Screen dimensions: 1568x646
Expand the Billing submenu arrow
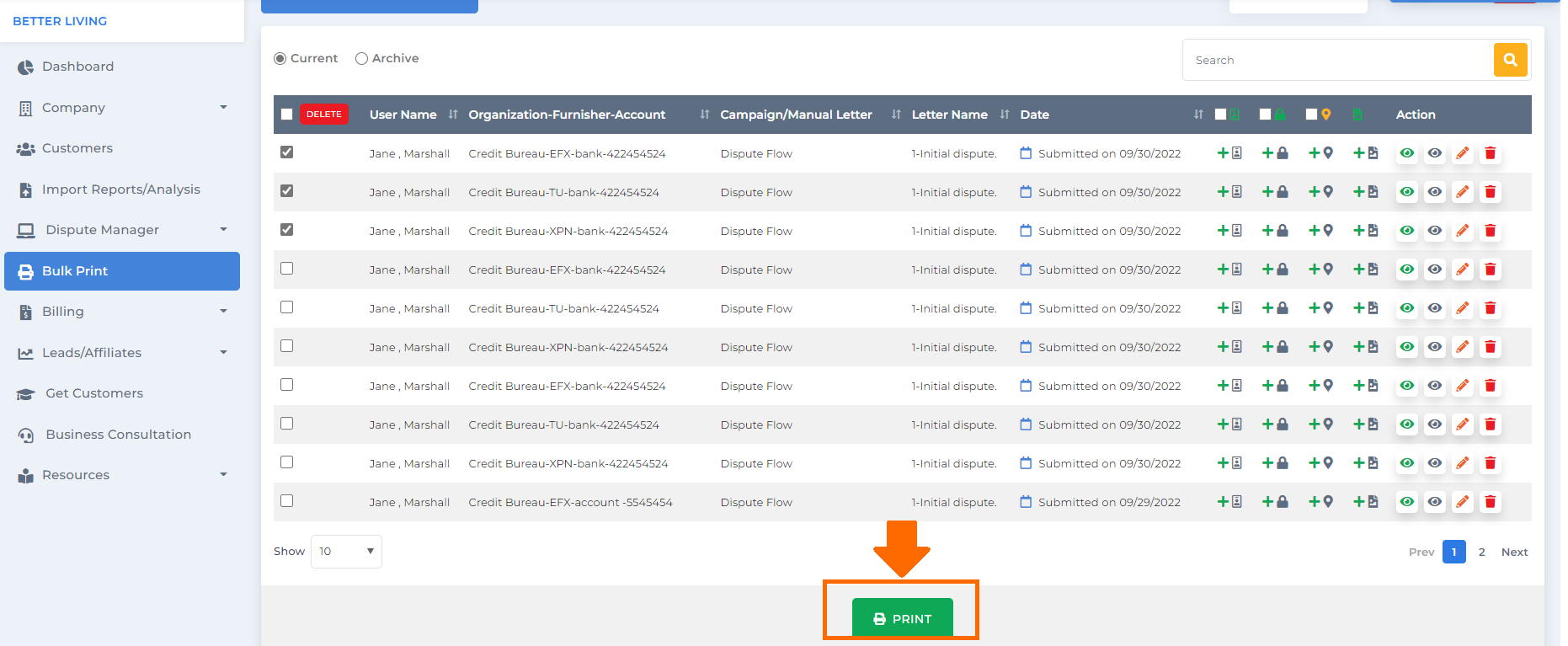(x=223, y=311)
